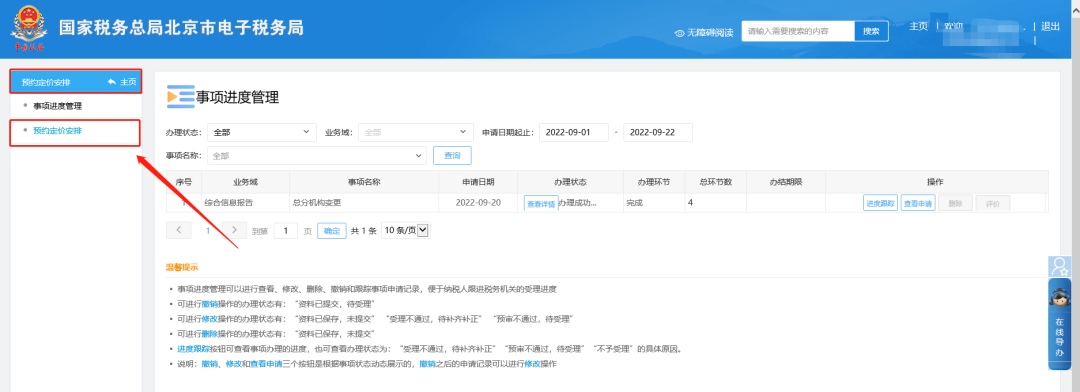The image size is (1080, 392).
Task: Click the 国家税务总局北京市电子税务局 site title
Action: pos(180,28)
